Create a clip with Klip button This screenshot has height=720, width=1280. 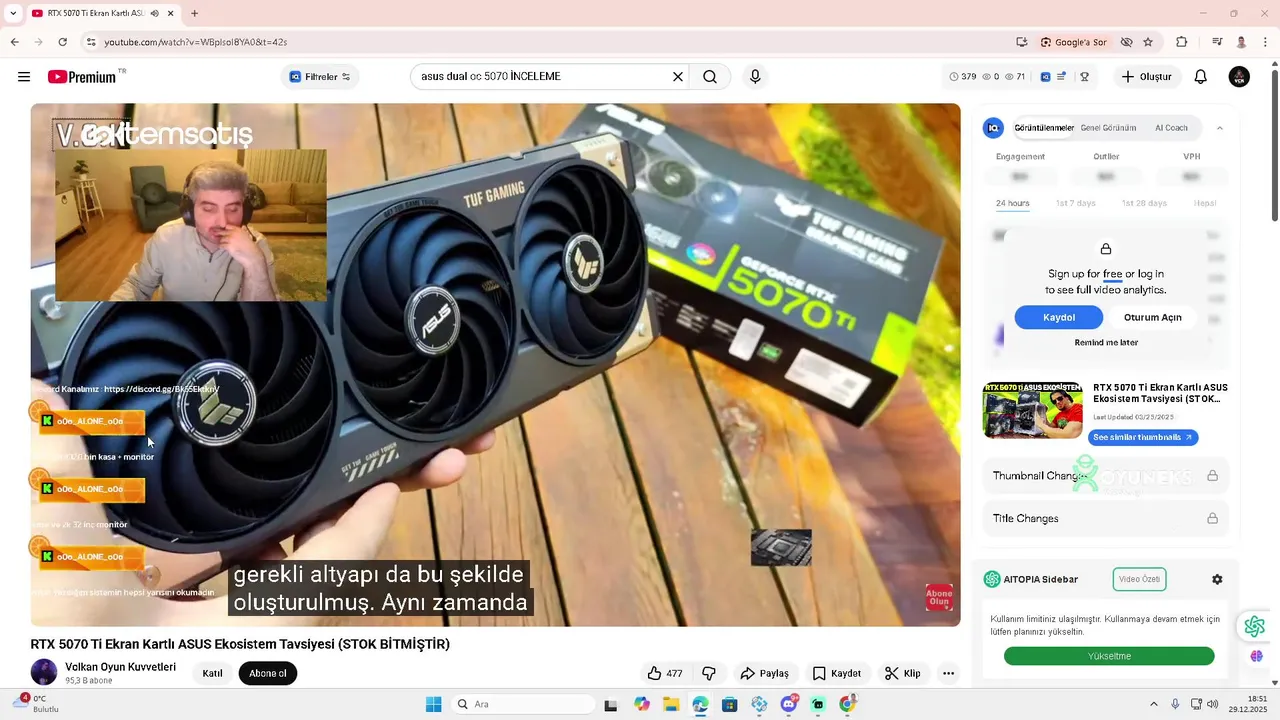[902, 673]
